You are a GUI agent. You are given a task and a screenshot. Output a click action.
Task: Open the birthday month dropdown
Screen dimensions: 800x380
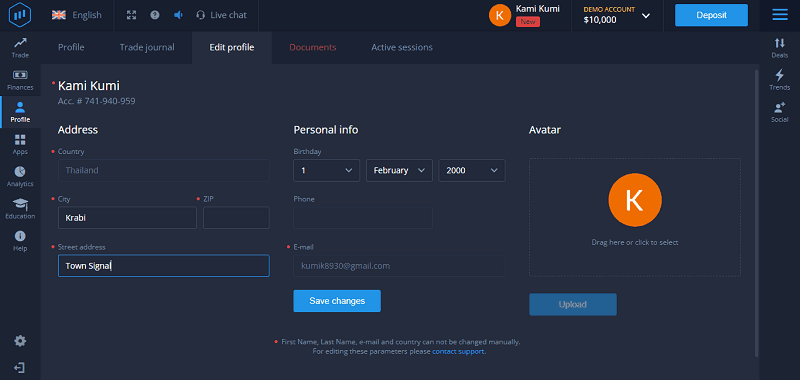coord(399,170)
